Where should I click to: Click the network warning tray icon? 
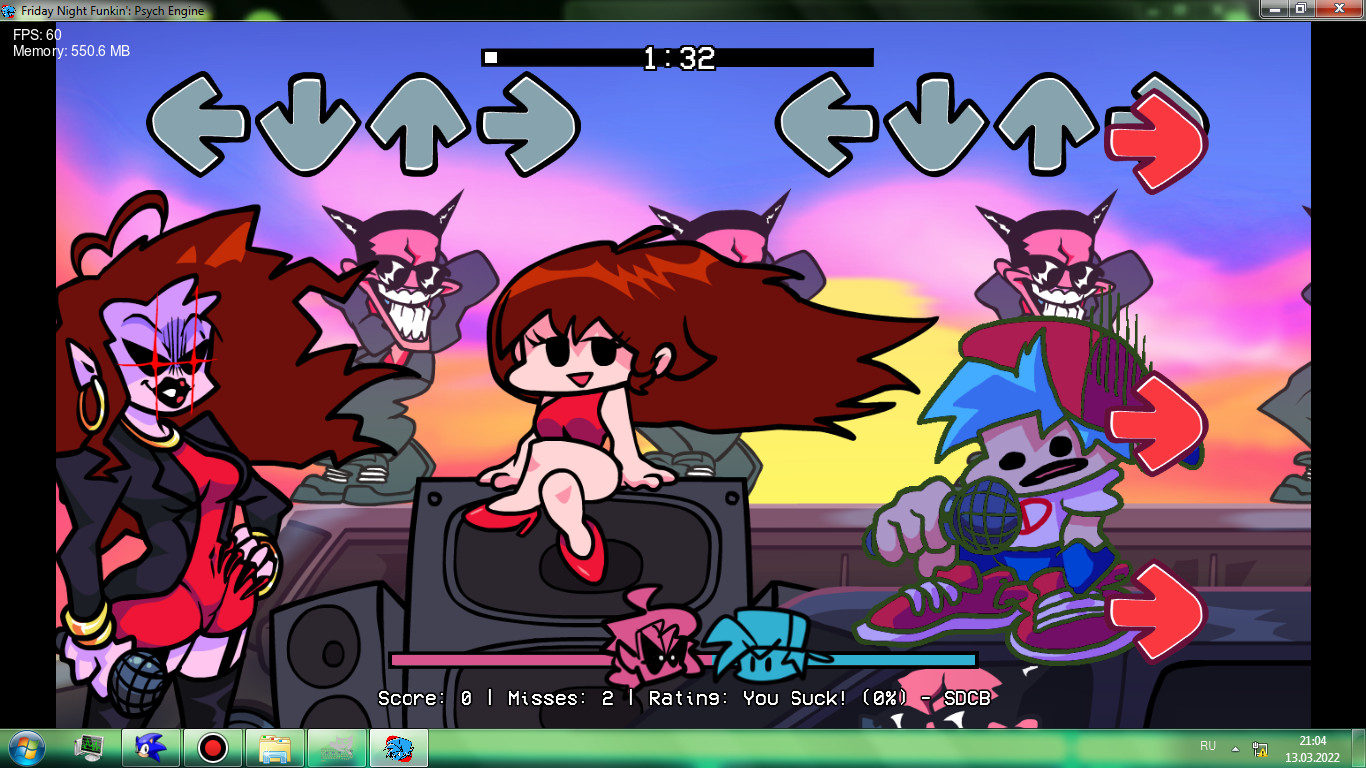point(1260,748)
